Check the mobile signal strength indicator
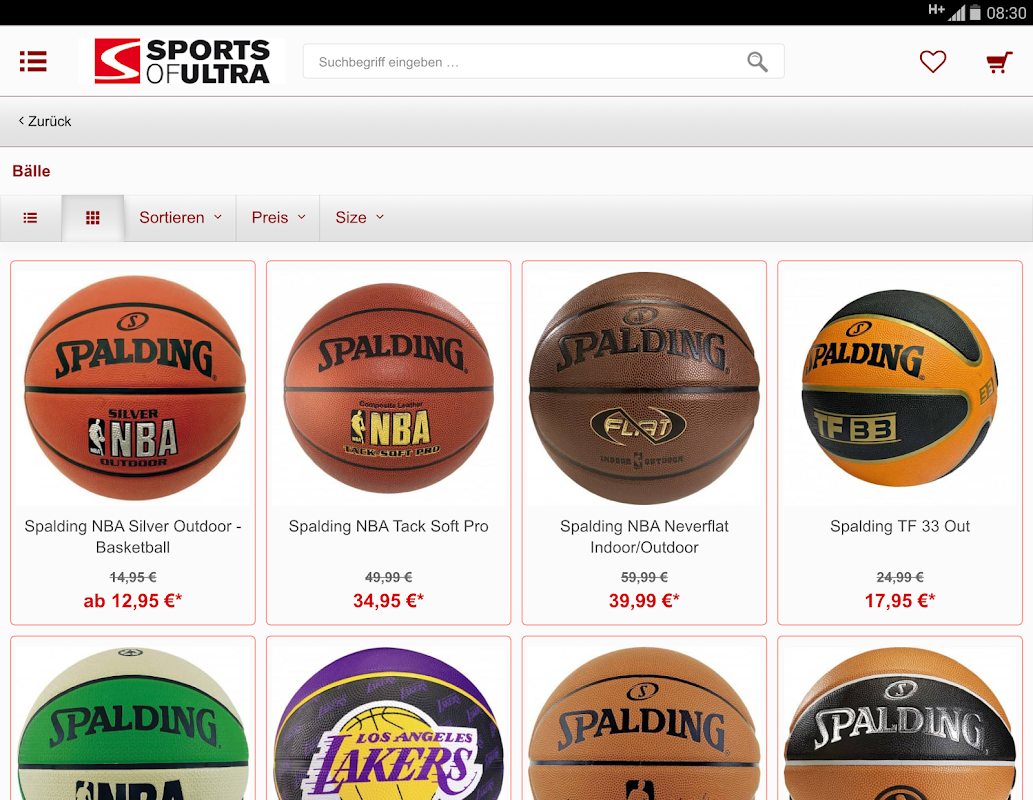1033x800 pixels. [957, 13]
